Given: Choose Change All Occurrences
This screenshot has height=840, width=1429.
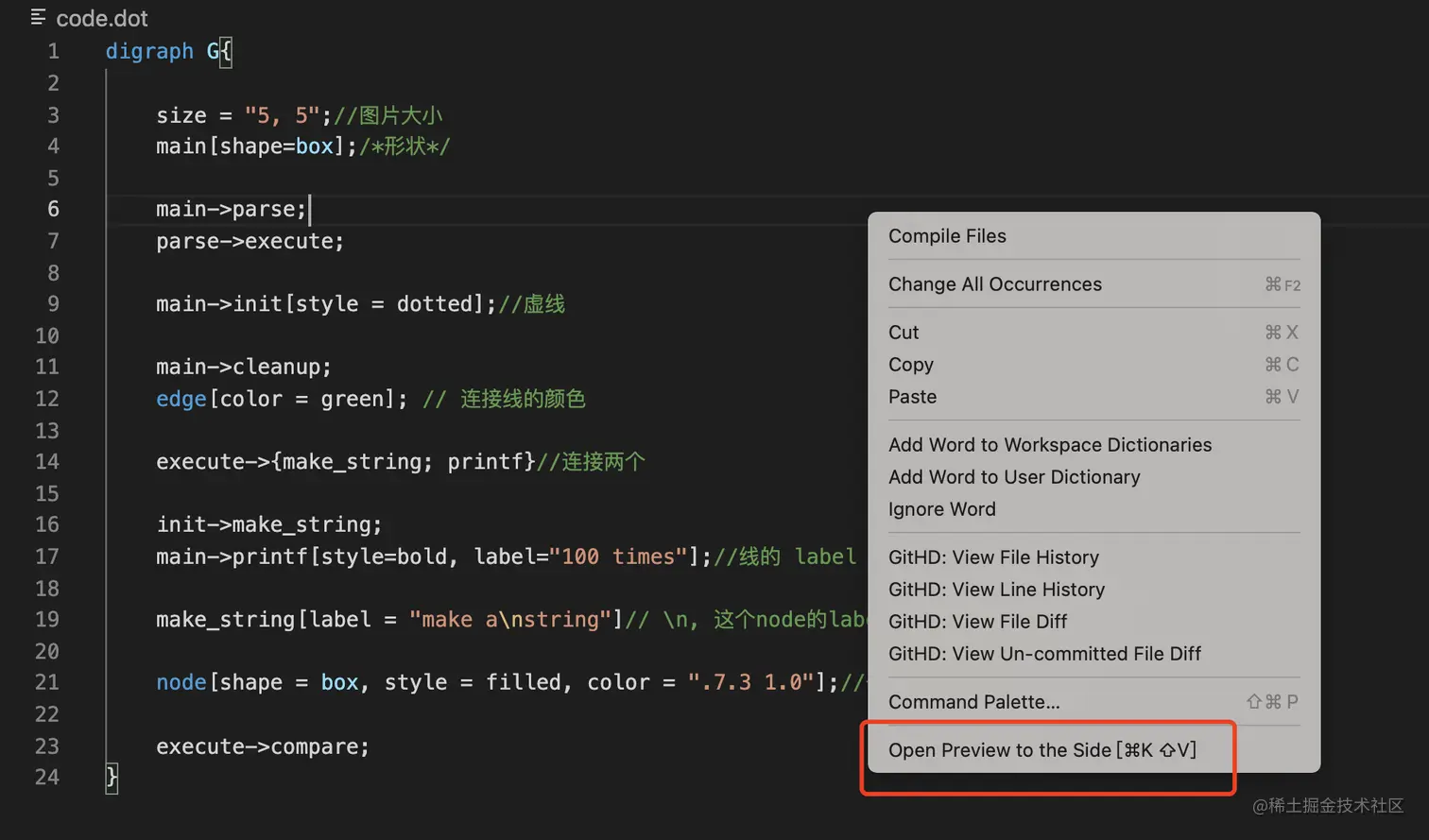Looking at the screenshot, I should tap(995, 284).
